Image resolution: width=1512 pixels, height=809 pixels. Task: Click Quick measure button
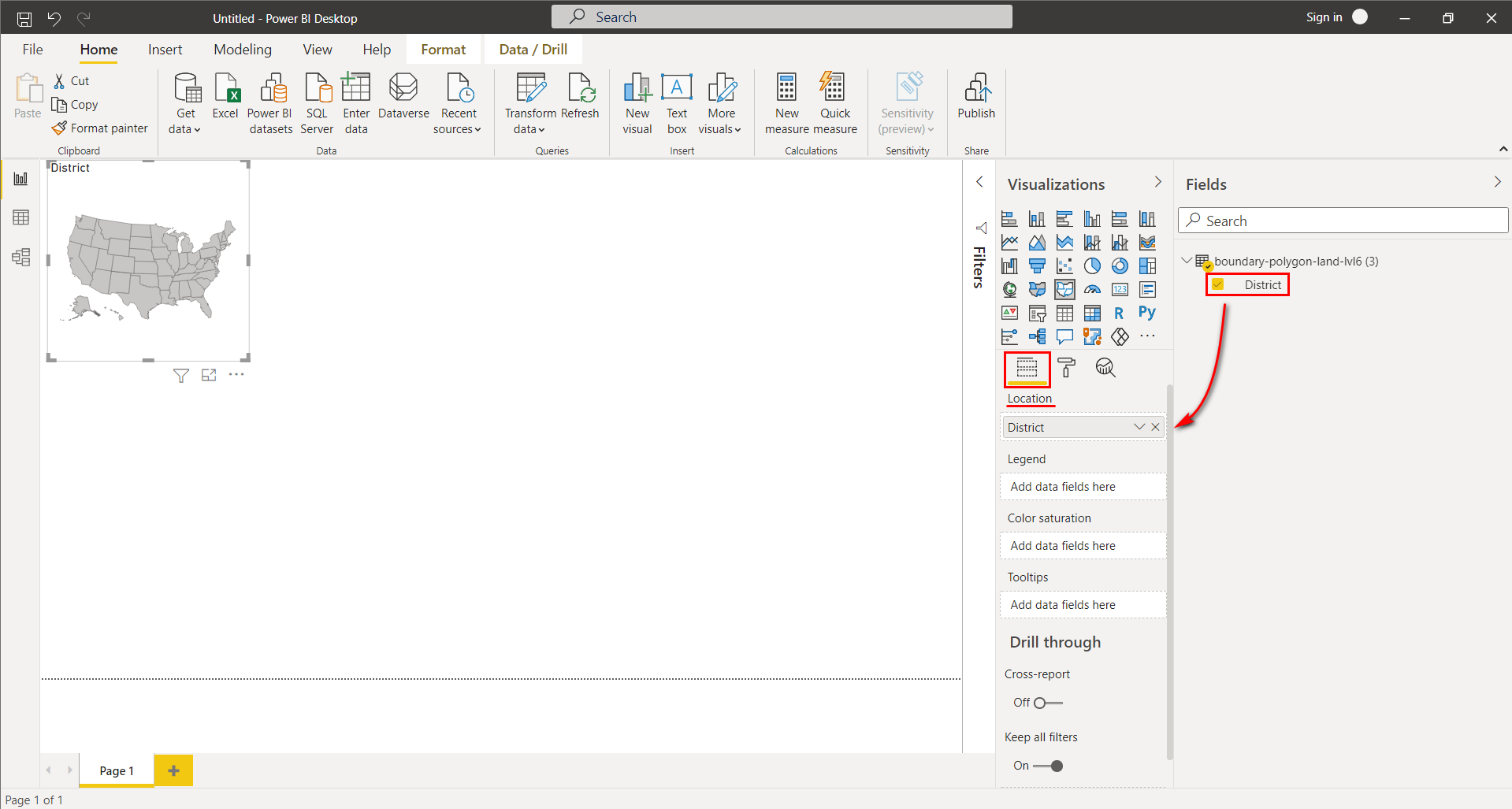coord(835,103)
